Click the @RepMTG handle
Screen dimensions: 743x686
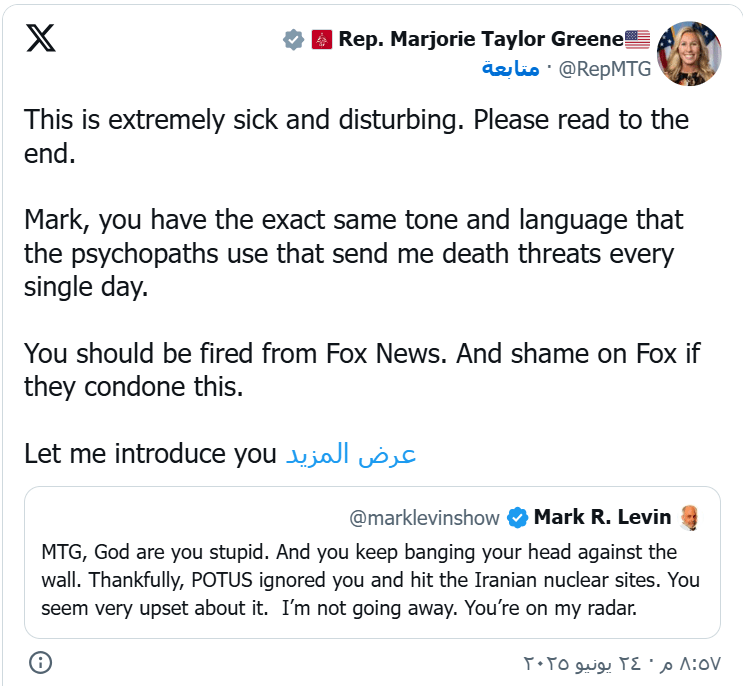coord(604,69)
